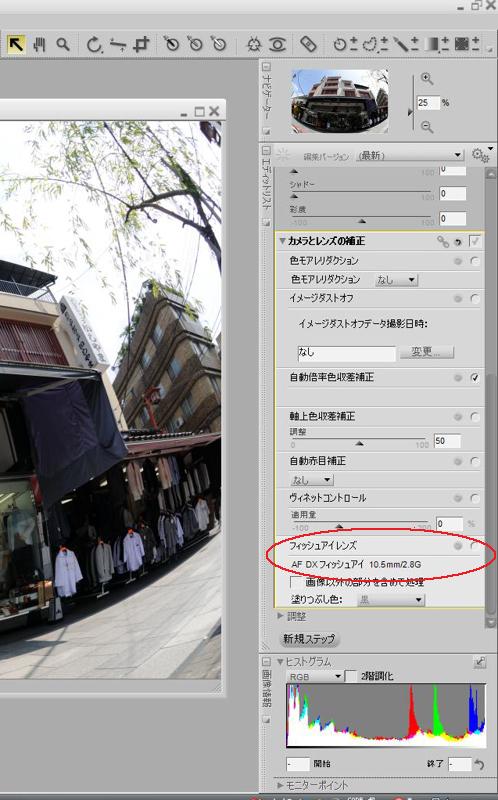Collapse the 画像情報 panel minus icon
Viewport: 498px width, 800px height.
[x=266, y=662]
